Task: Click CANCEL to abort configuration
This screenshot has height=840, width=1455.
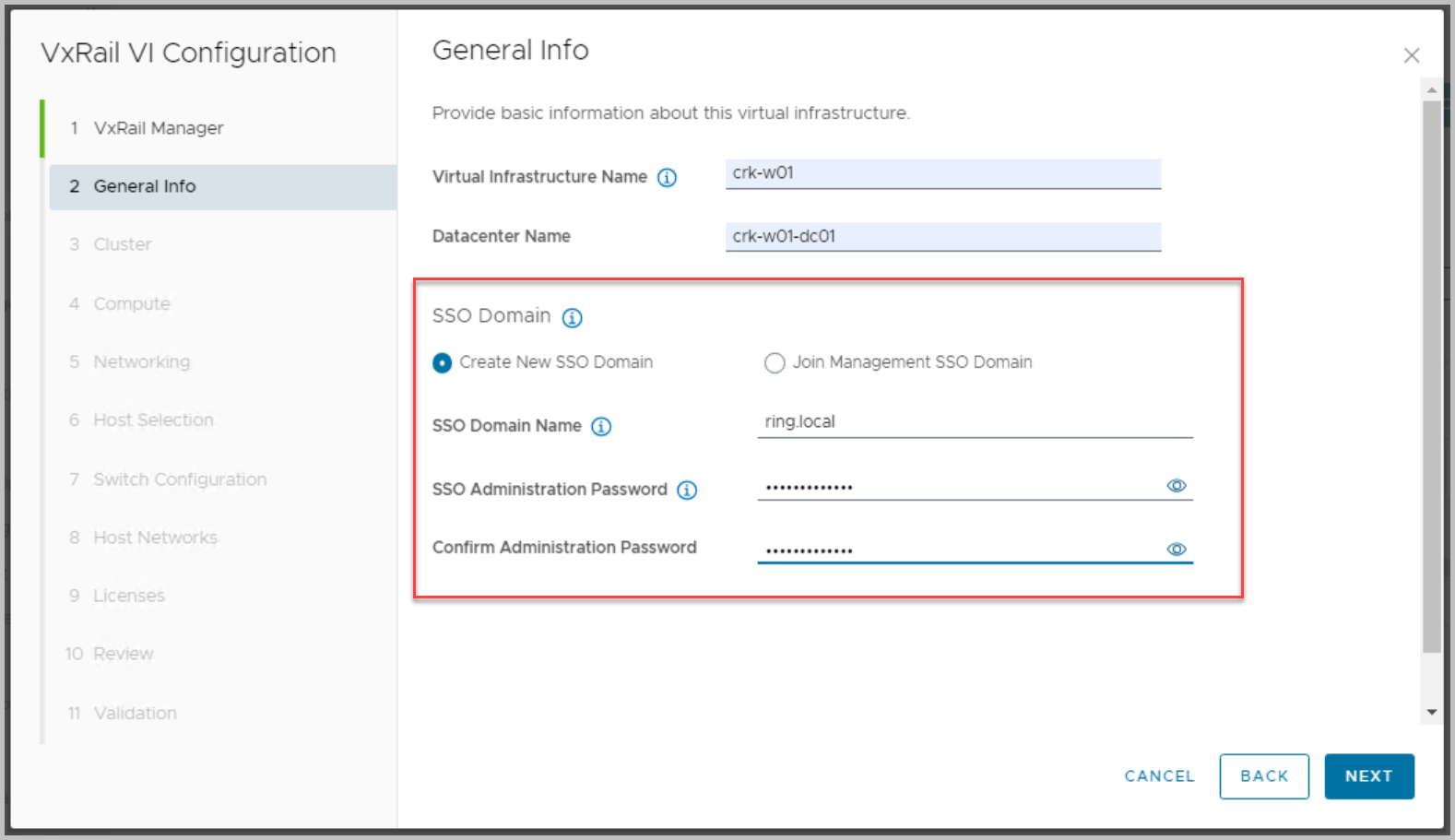Action: [1159, 776]
